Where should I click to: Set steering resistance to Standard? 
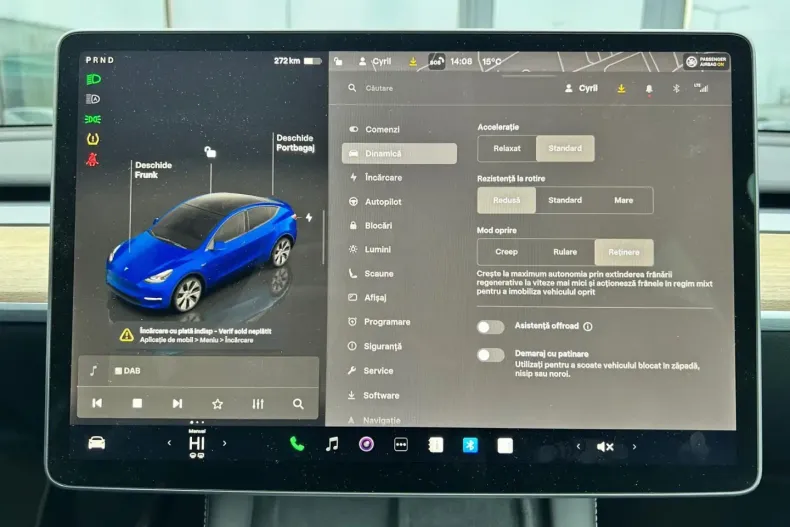click(565, 200)
